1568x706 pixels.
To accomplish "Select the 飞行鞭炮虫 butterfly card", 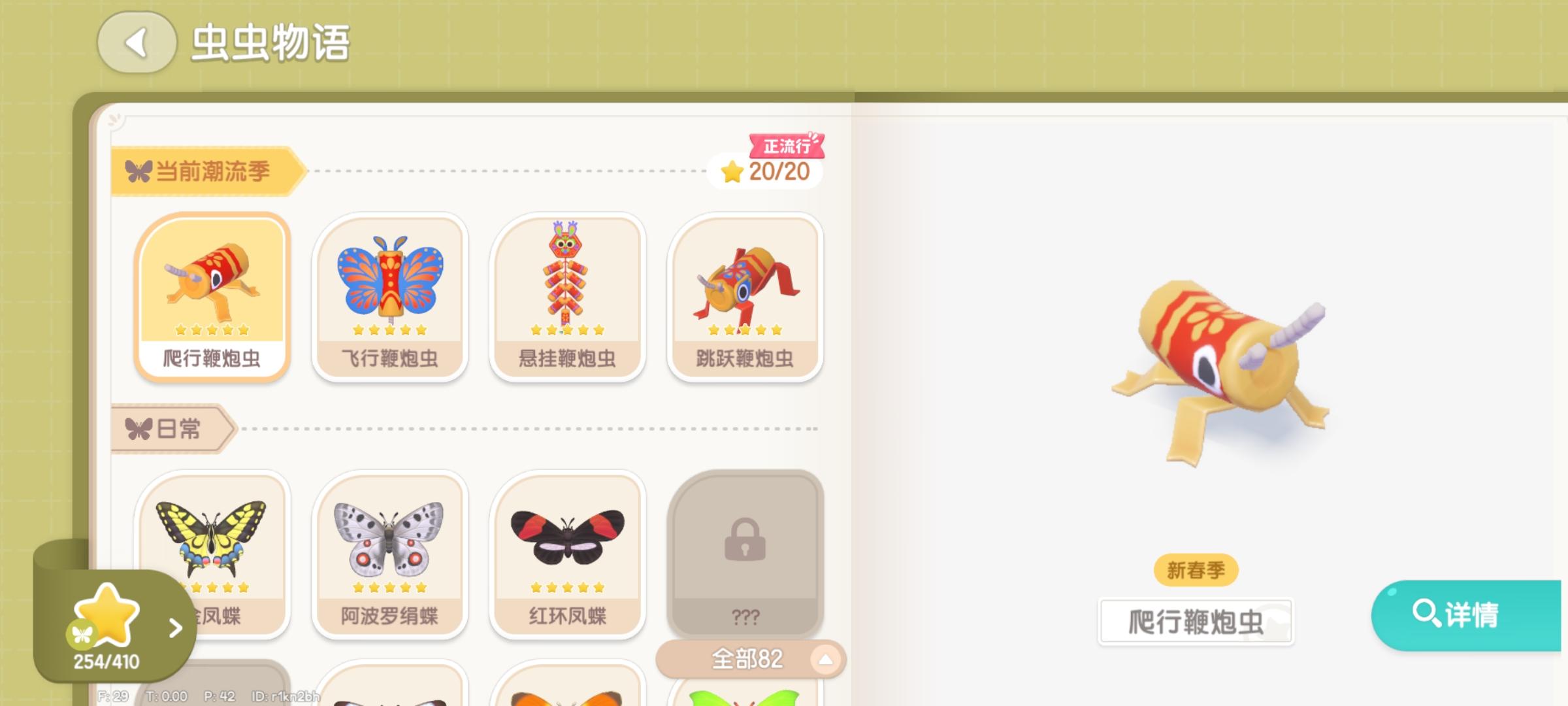I will 390,297.
